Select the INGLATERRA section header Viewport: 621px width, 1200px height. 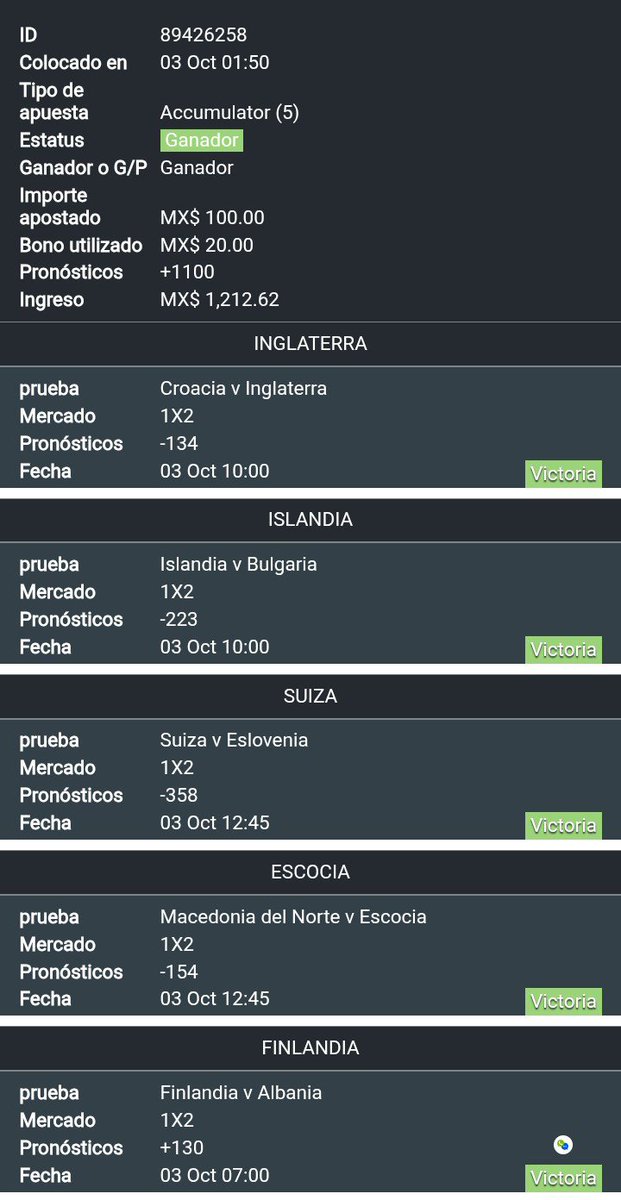tap(310, 344)
